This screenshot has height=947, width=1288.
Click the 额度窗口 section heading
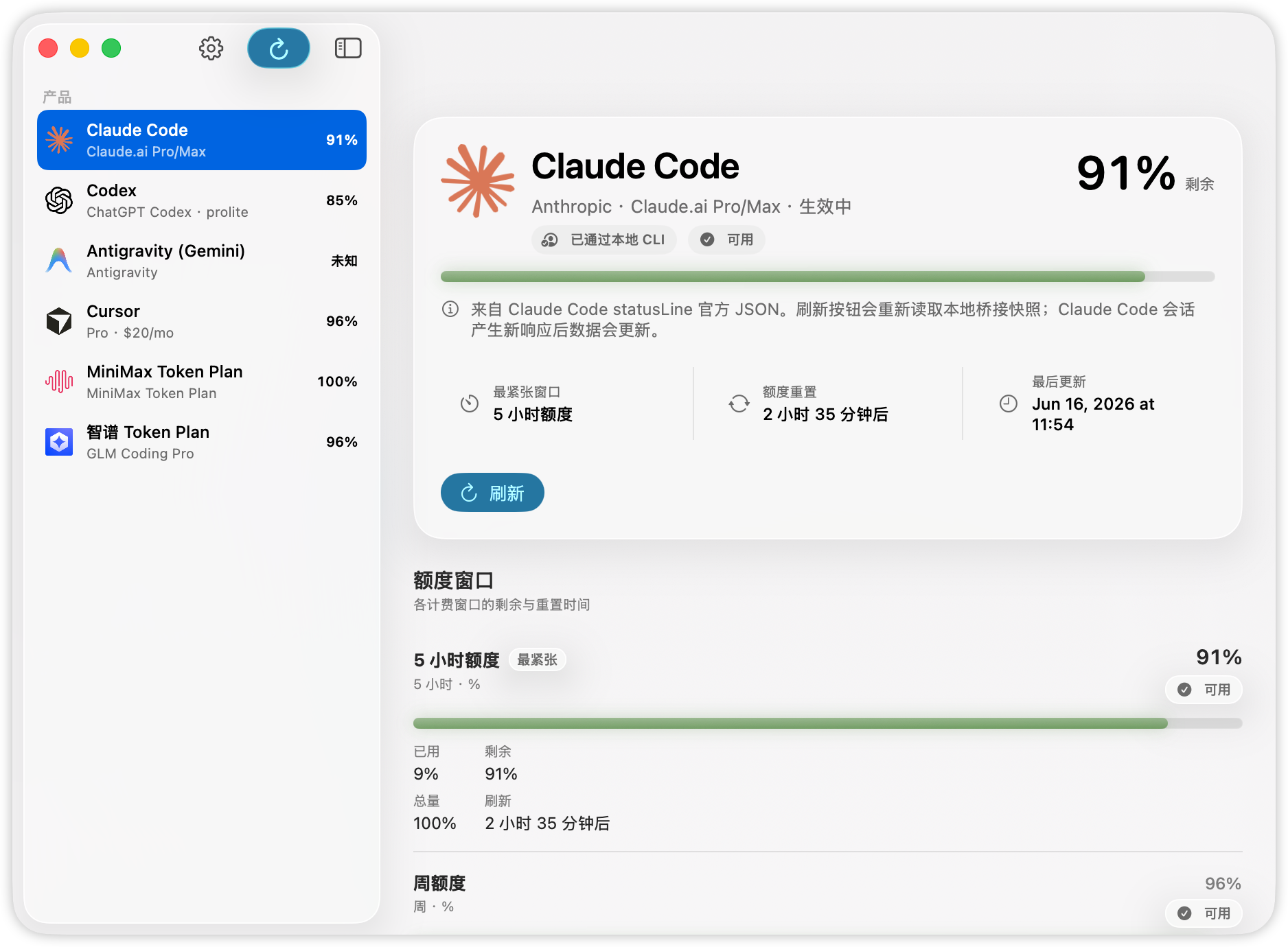click(x=454, y=581)
